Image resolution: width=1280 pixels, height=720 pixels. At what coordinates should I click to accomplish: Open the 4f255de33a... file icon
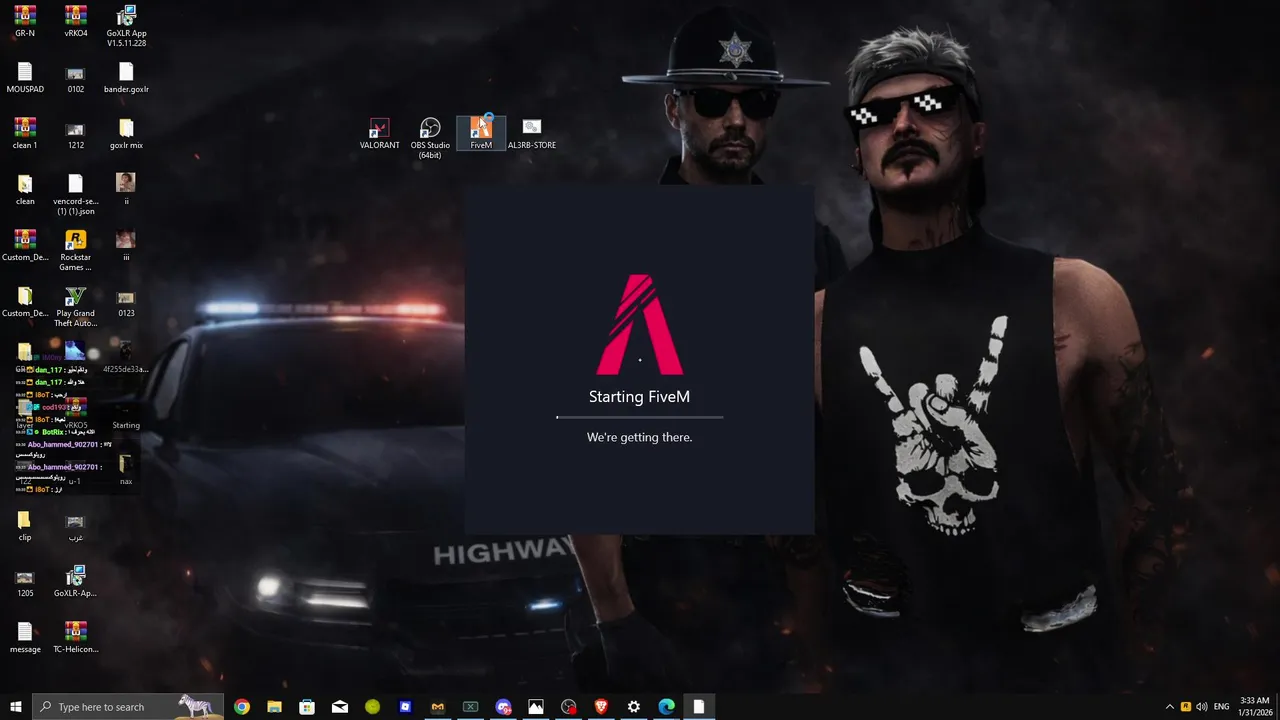[x=126, y=358]
